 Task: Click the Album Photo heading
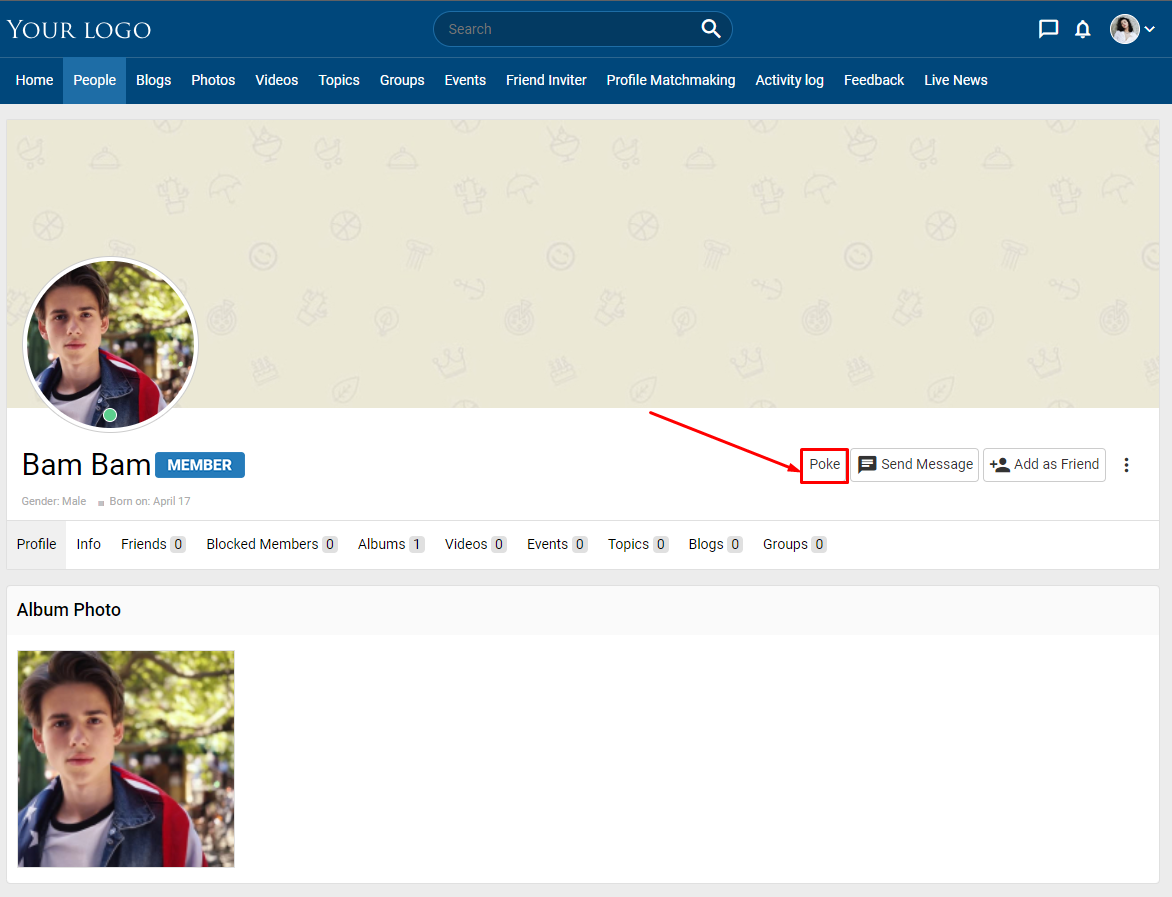tap(69, 610)
